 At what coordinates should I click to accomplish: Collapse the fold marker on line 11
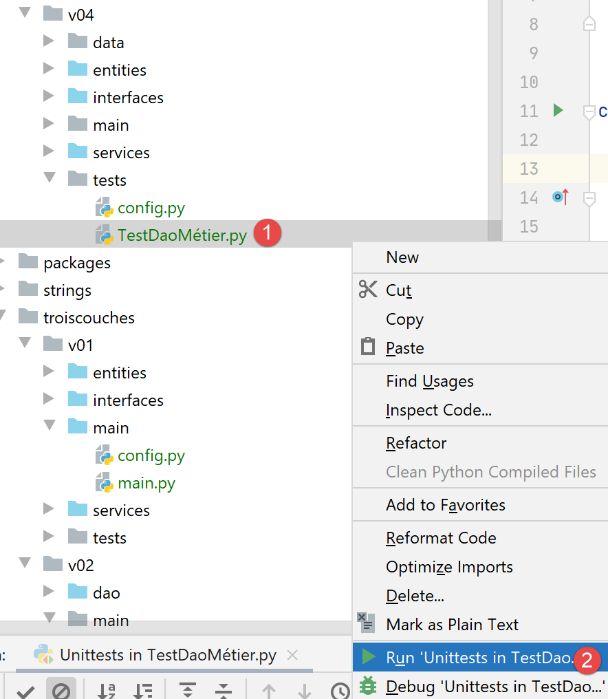pyautogui.click(x=589, y=111)
